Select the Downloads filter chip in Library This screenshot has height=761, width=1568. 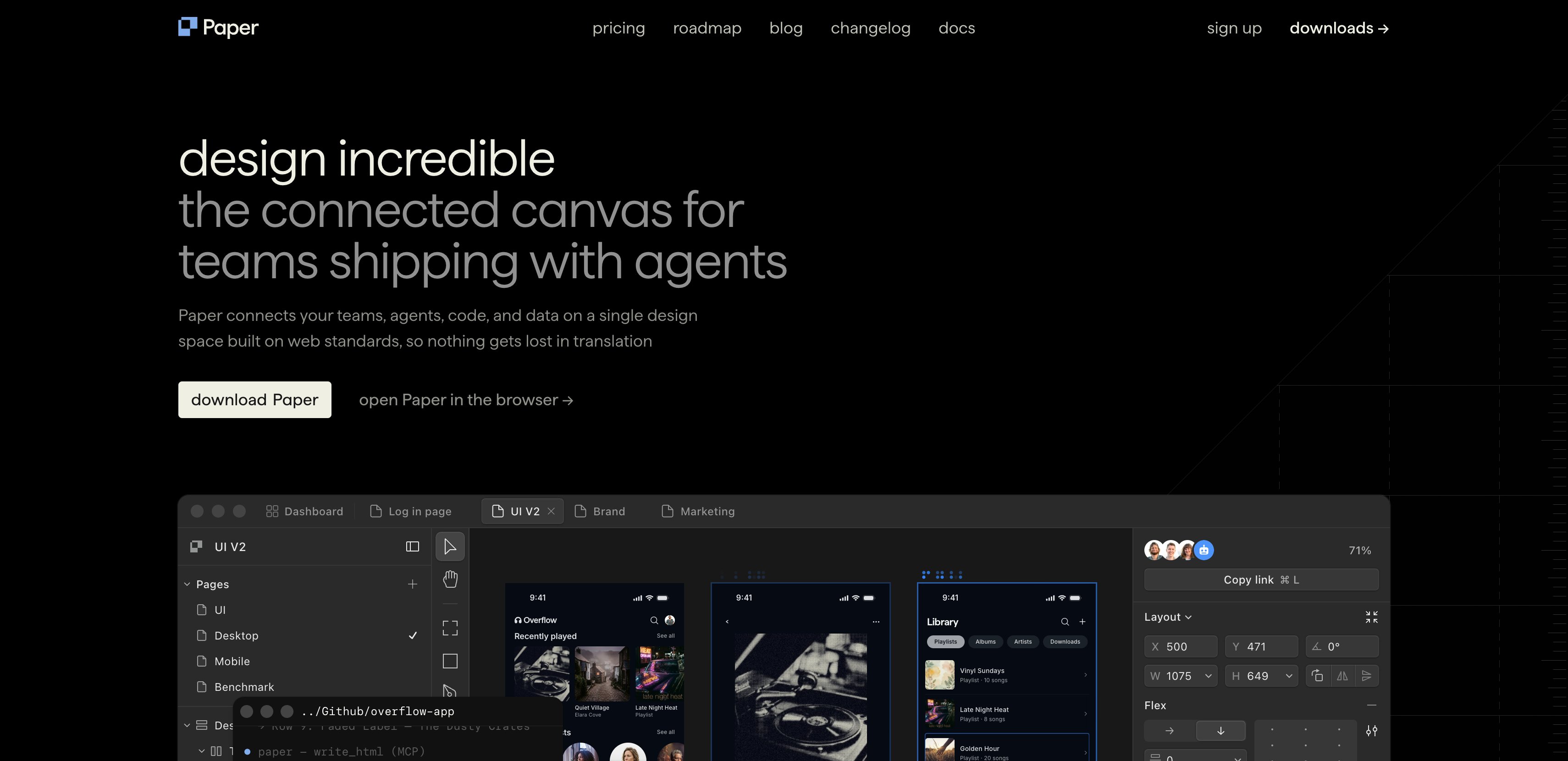point(1065,642)
